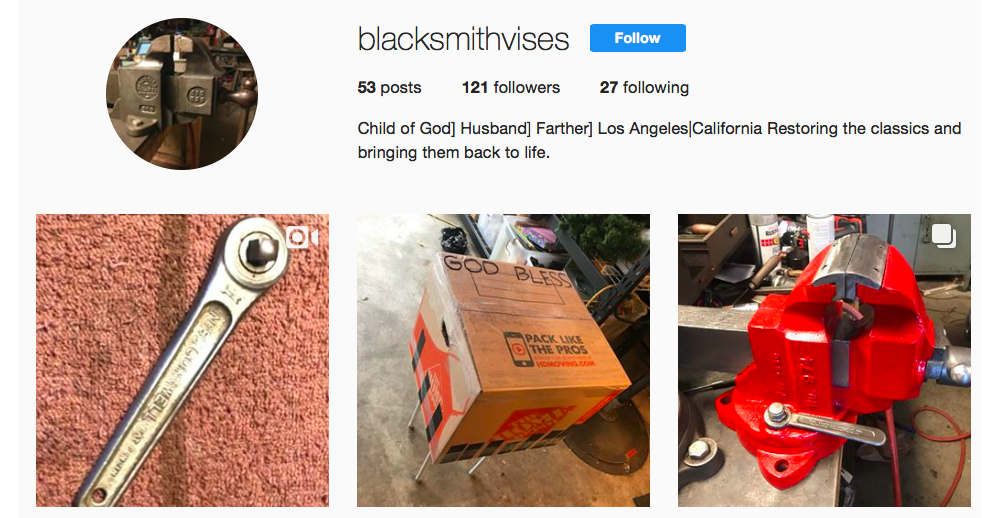1000x518 pixels.
Task: Click the ratchet head in wrench photo
Action: (258, 249)
